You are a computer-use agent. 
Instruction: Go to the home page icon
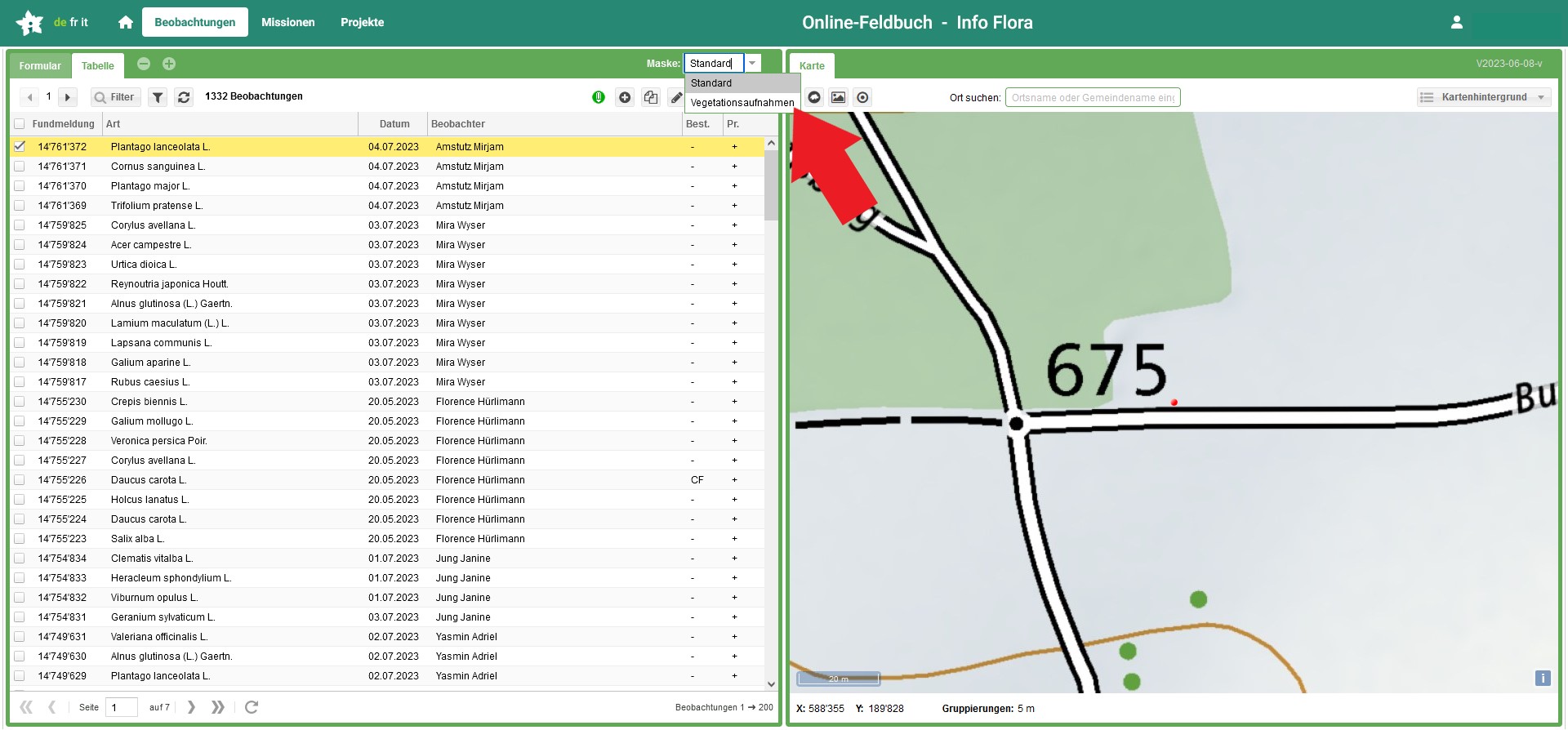click(125, 22)
